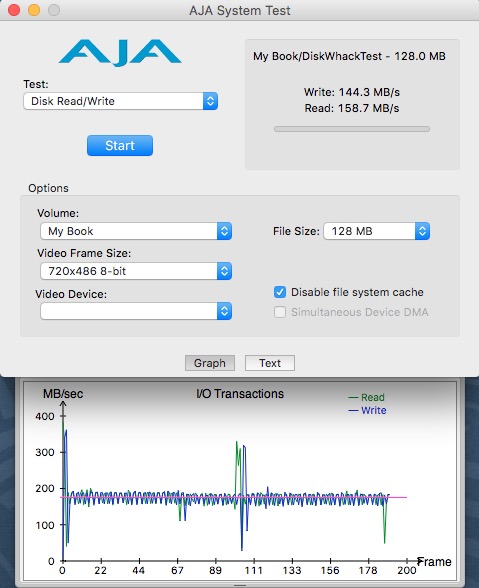The height and width of the screenshot is (588, 479).
Task: Switch to the Text view tab
Action: point(270,363)
